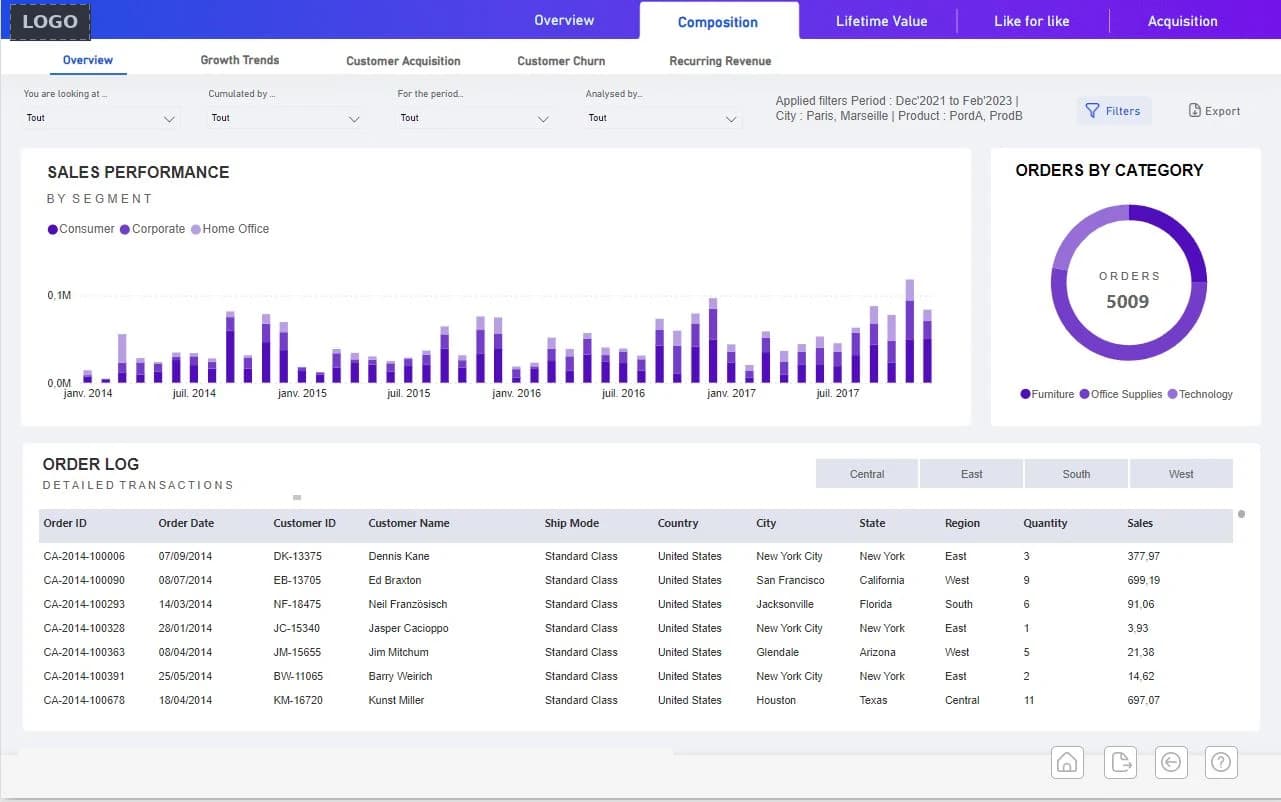
Task: Select the Overview top tab
Action: coord(564,20)
